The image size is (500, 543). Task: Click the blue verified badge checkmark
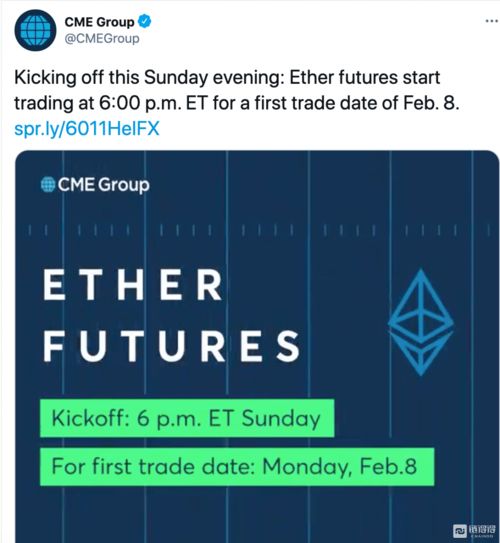point(144,21)
